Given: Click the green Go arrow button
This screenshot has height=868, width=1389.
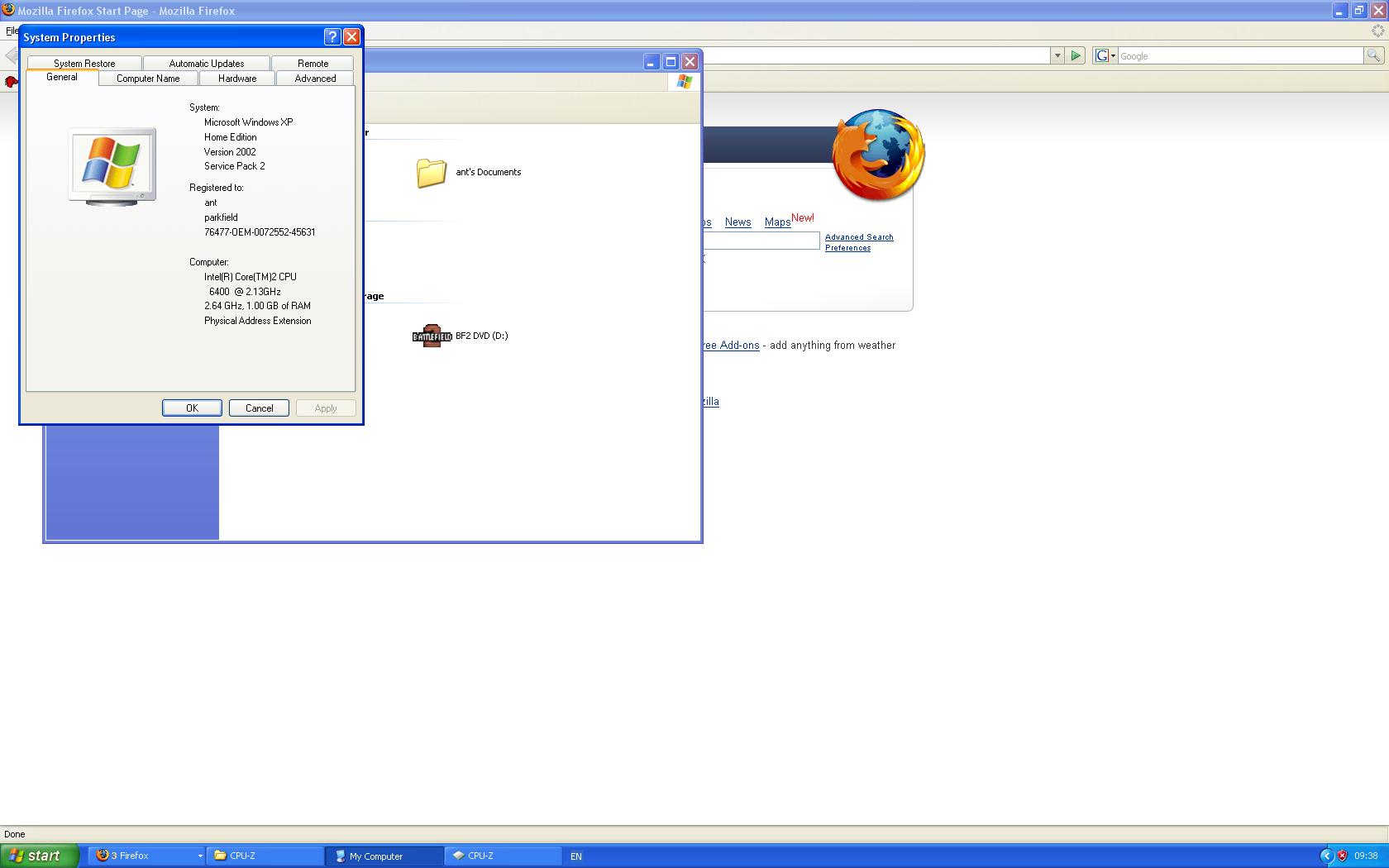Looking at the screenshot, I should point(1076,55).
